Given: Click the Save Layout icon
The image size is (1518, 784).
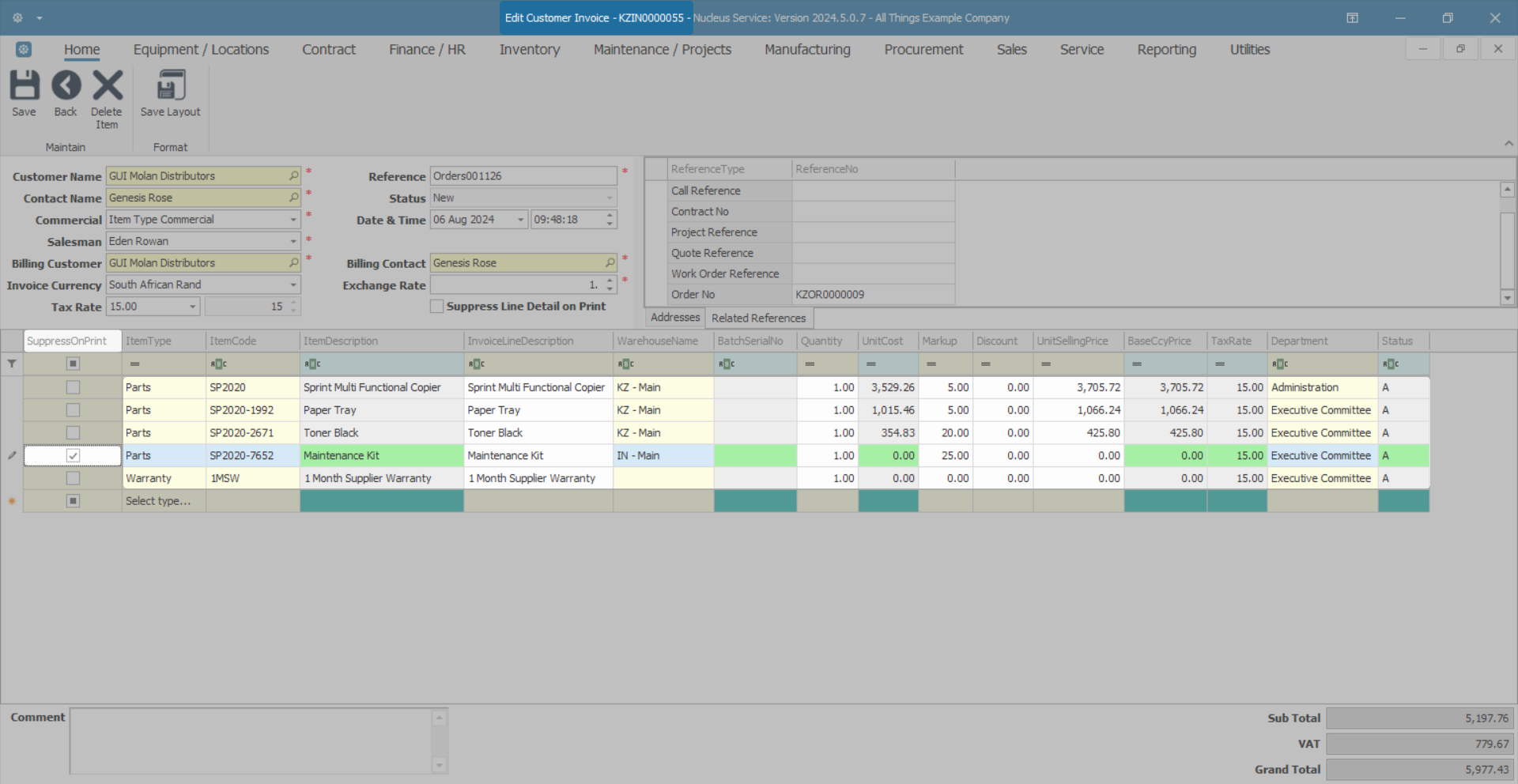Looking at the screenshot, I should [170, 86].
